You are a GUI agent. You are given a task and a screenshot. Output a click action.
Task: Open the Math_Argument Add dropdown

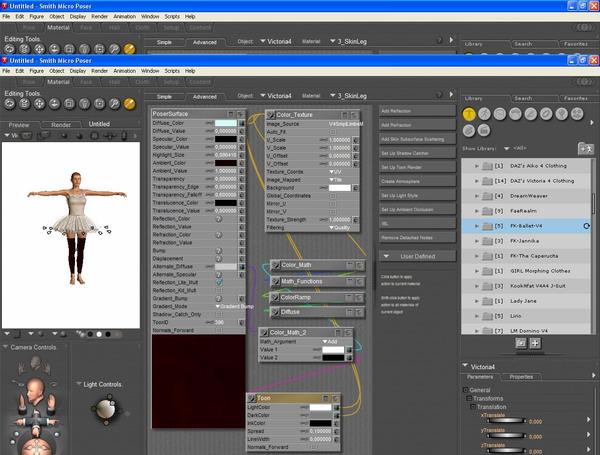[329, 341]
